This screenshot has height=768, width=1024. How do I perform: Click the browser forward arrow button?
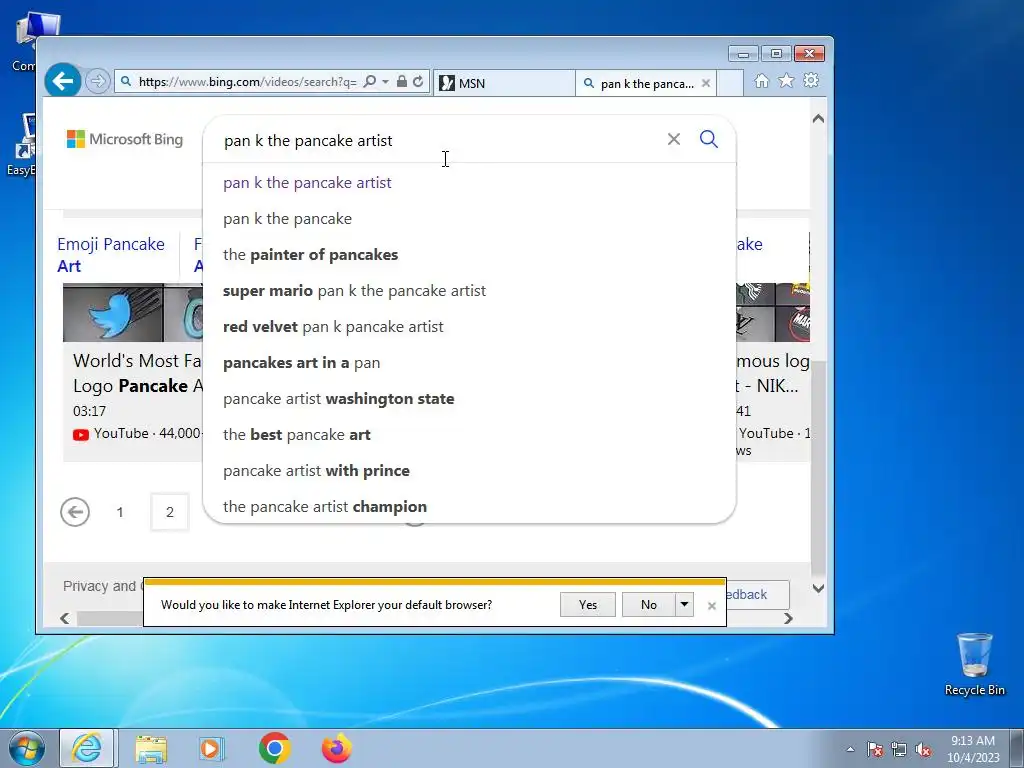point(97,81)
